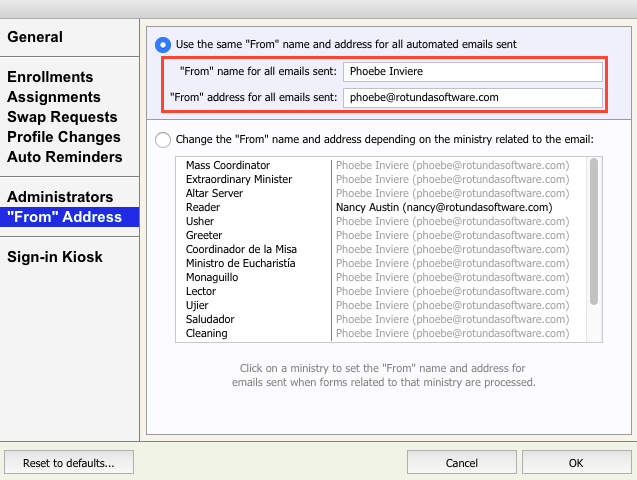This screenshot has width=637, height=480.
Task: Open the Sign-in Kiosk settings
Action: (55, 257)
